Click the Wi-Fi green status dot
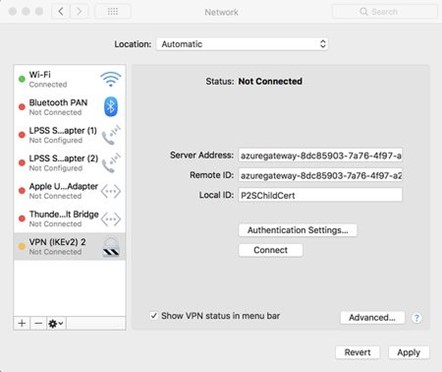The width and height of the screenshot is (442, 372). tap(22, 79)
